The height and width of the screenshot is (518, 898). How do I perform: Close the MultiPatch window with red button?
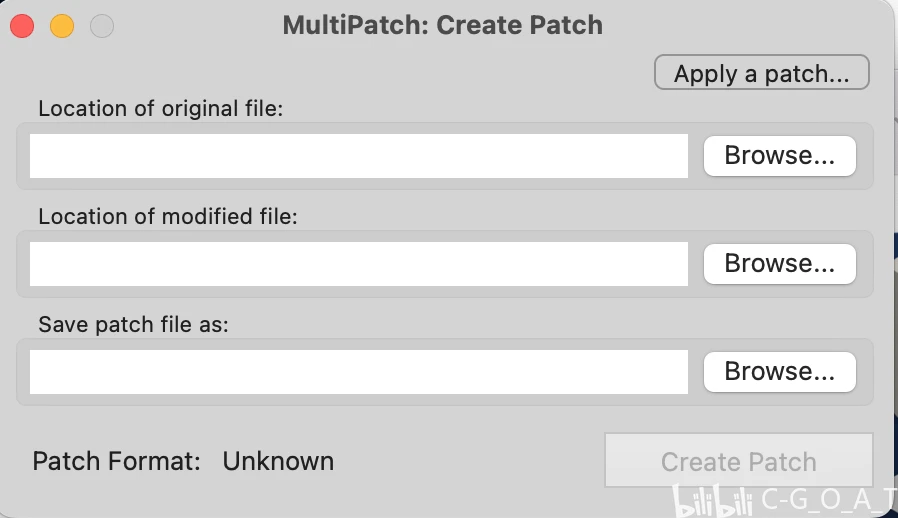tap(22, 26)
